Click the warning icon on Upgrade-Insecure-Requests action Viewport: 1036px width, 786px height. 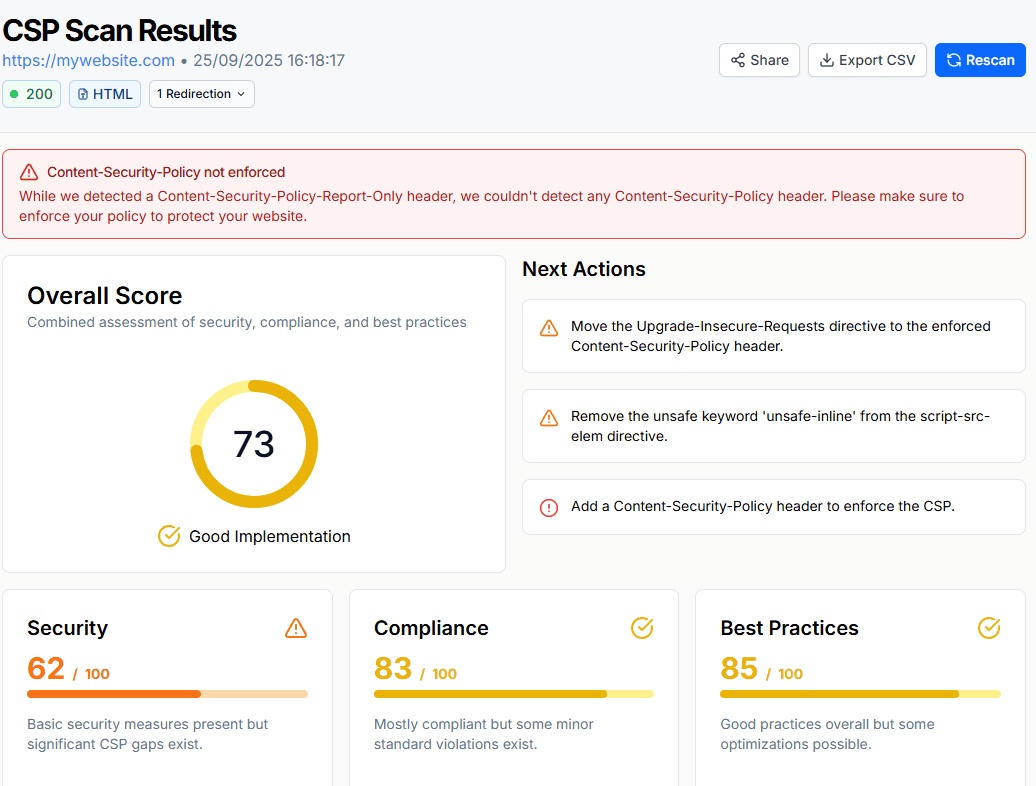(x=548, y=327)
